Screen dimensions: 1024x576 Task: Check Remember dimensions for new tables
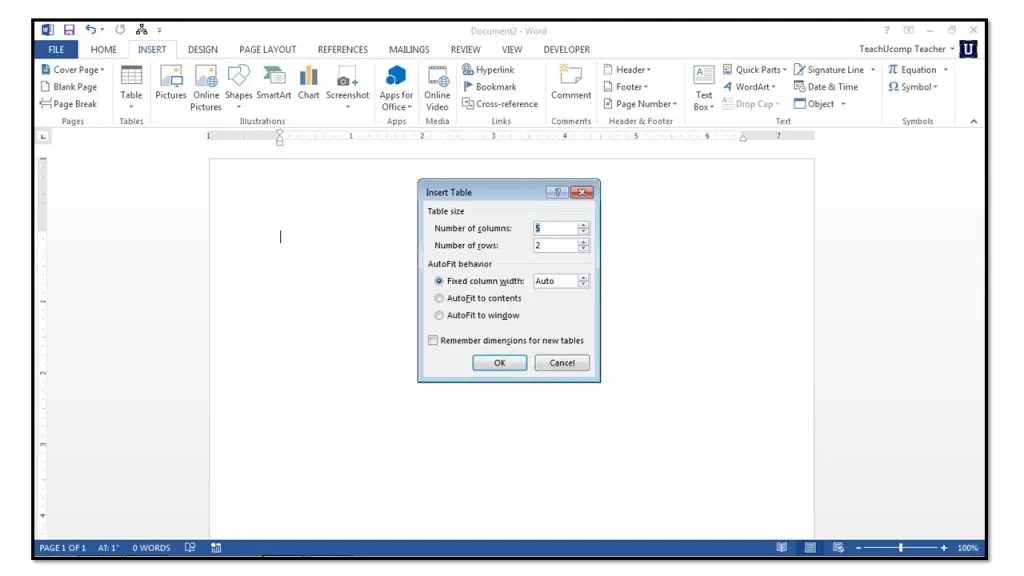pyautogui.click(x=433, y=340)
